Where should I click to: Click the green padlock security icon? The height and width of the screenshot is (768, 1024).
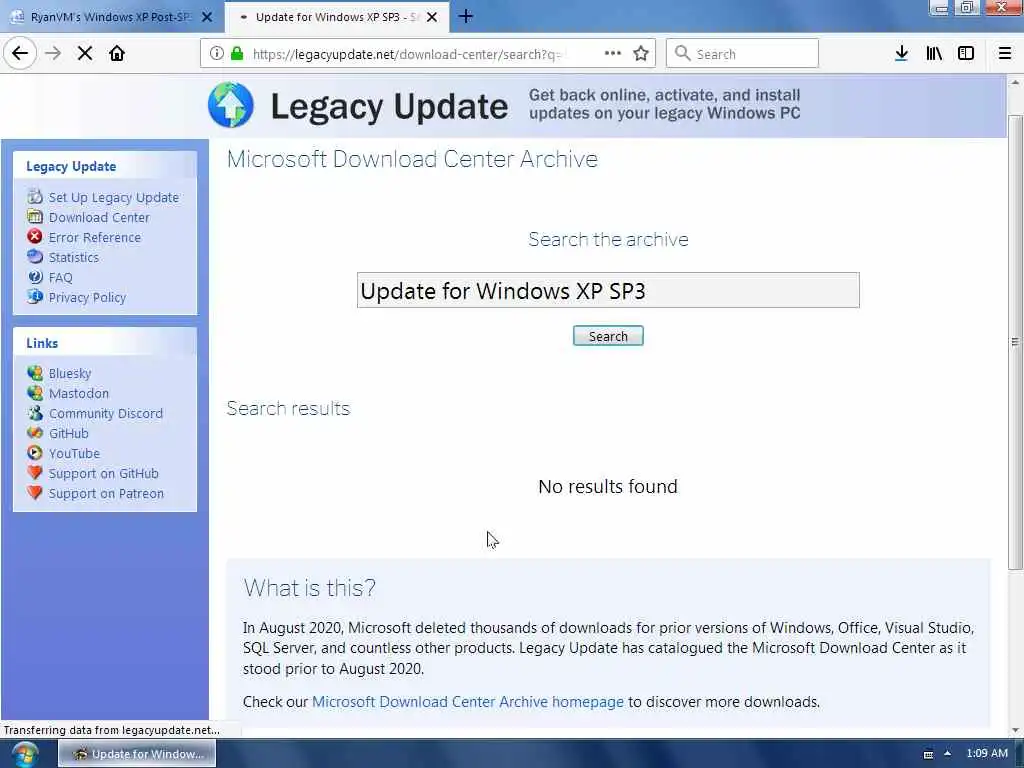click(x=237, y=54)
